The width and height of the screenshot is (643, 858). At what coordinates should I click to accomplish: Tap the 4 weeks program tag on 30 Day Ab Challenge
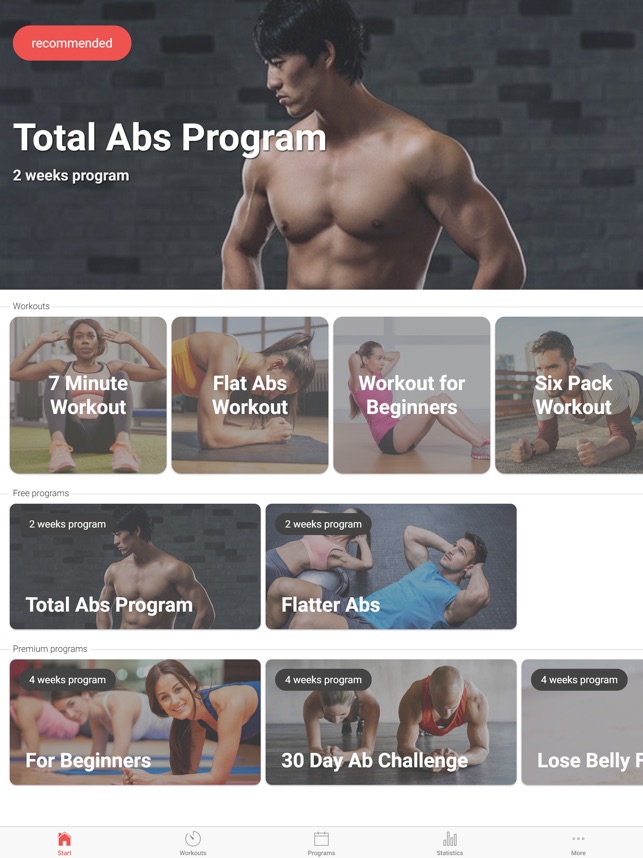pyautogui.click(x=323, y=680)
